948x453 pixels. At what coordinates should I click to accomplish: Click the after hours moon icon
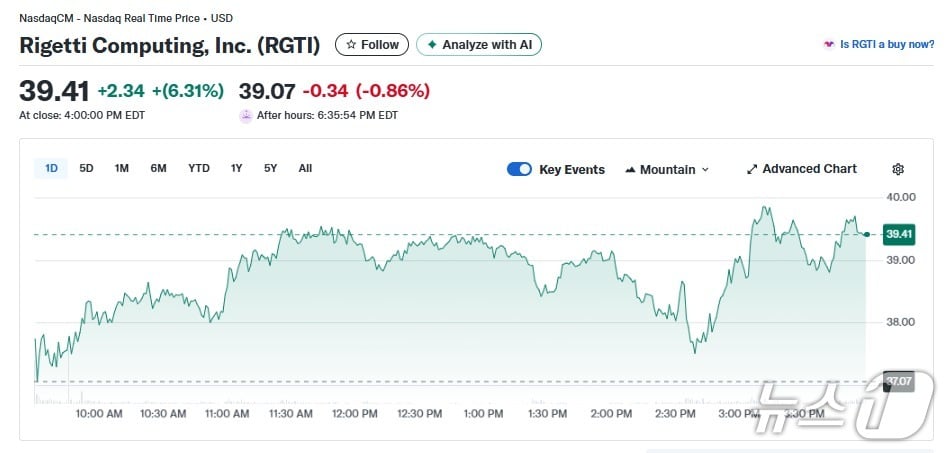coord(246,116)
